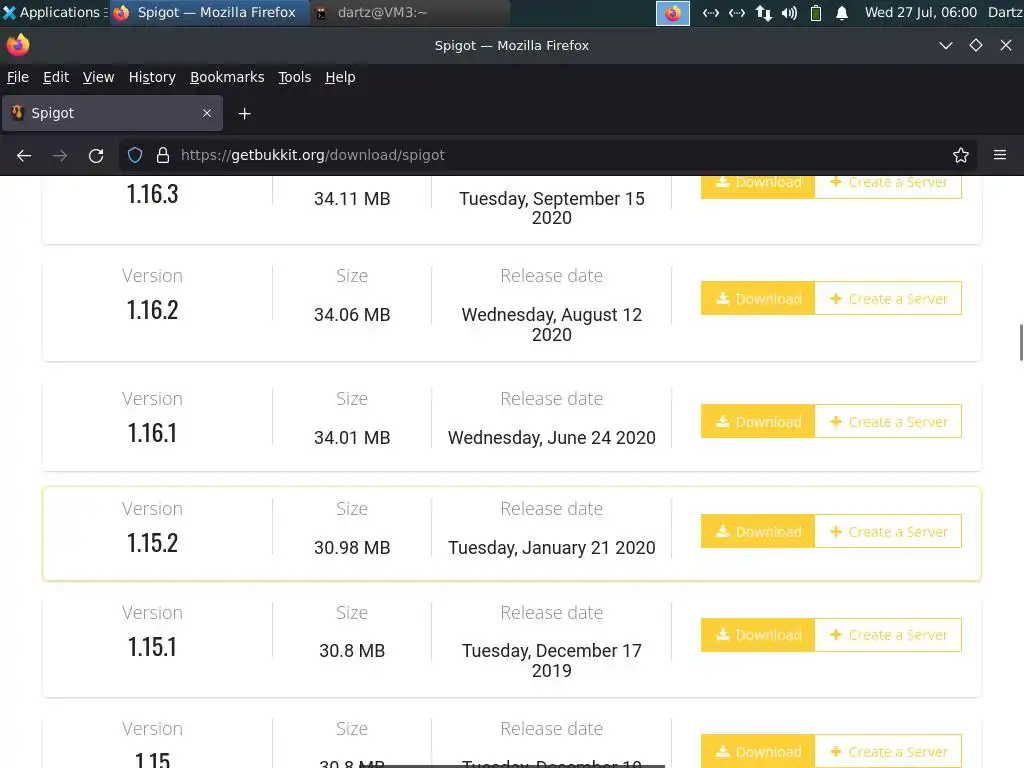
Task: Roll up window with title bar chevron
Action: click(946, 45)
